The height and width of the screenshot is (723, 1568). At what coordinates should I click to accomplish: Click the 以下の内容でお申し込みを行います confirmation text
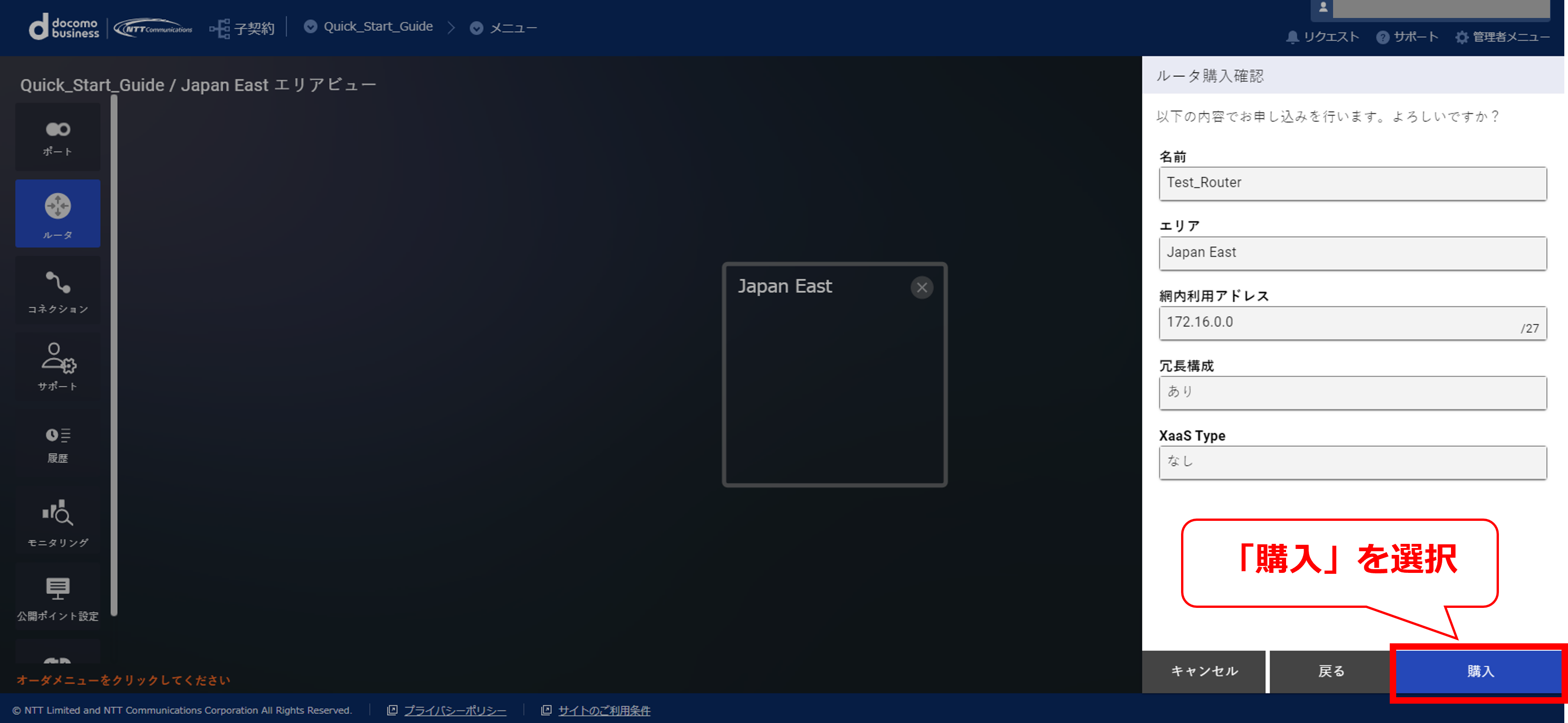click(x=1327, y=116)
